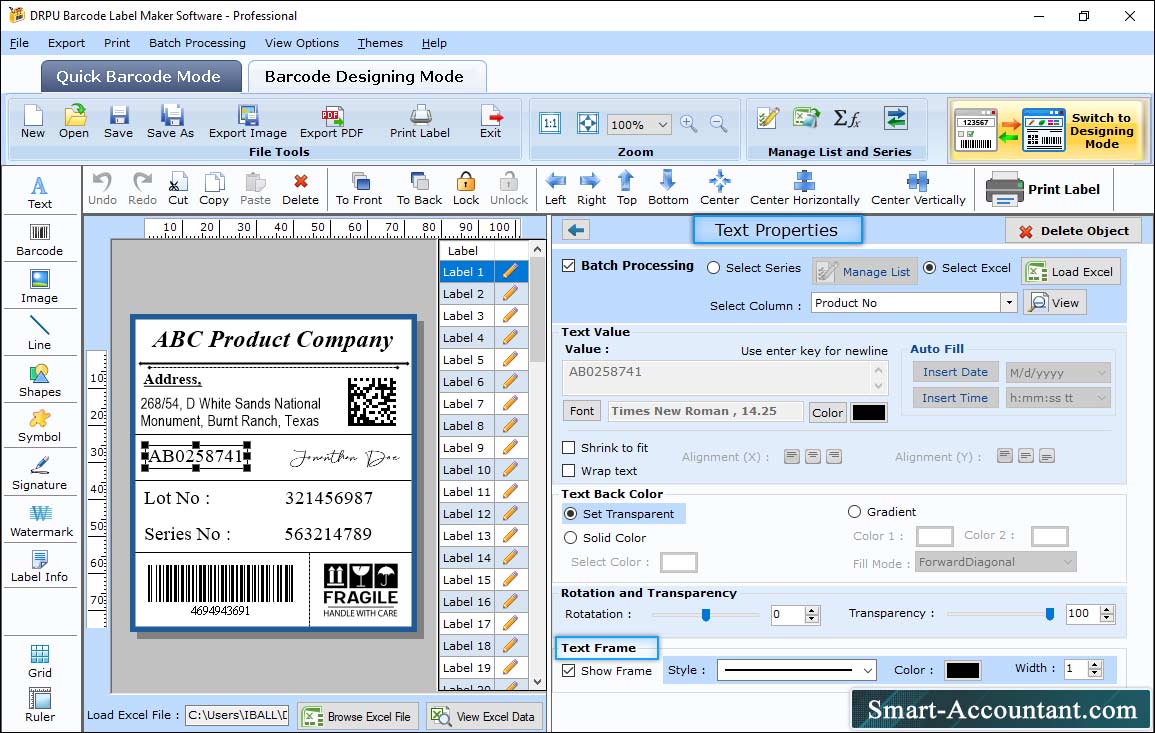Click the Font button
This screenshot has width=1155, height=733.
point(582,411)
